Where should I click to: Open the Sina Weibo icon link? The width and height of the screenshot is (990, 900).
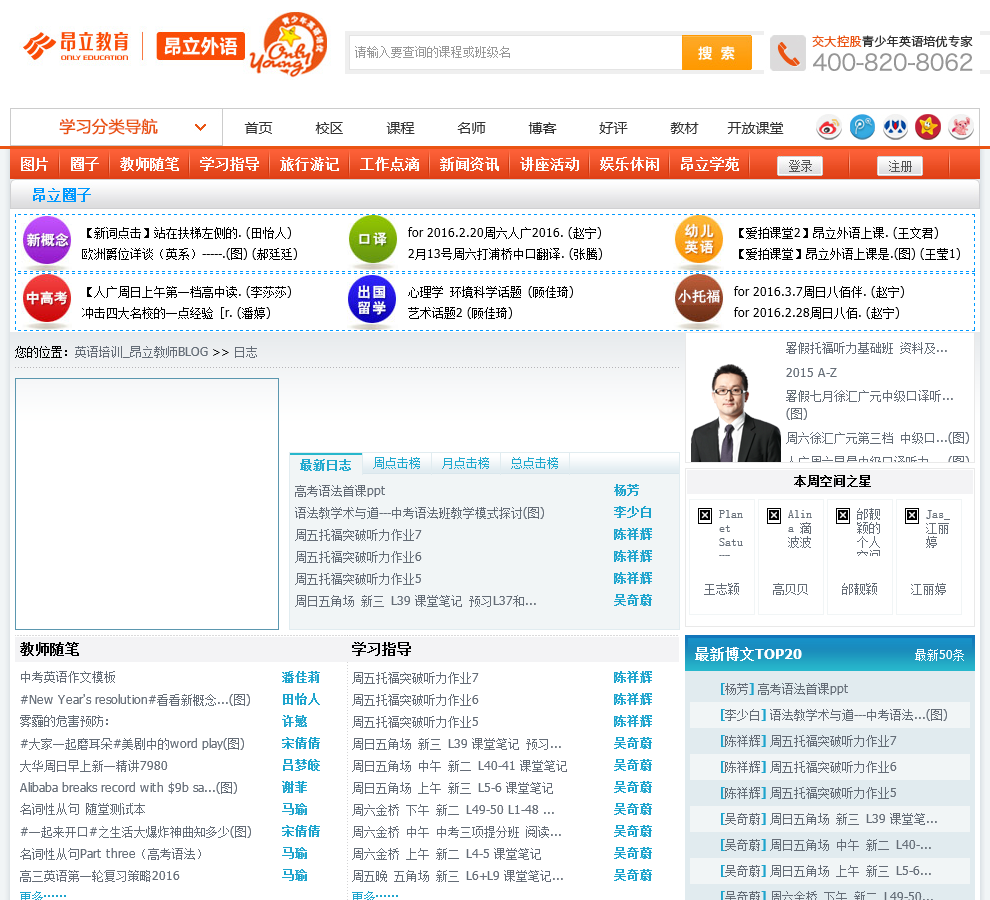(828, 127)
